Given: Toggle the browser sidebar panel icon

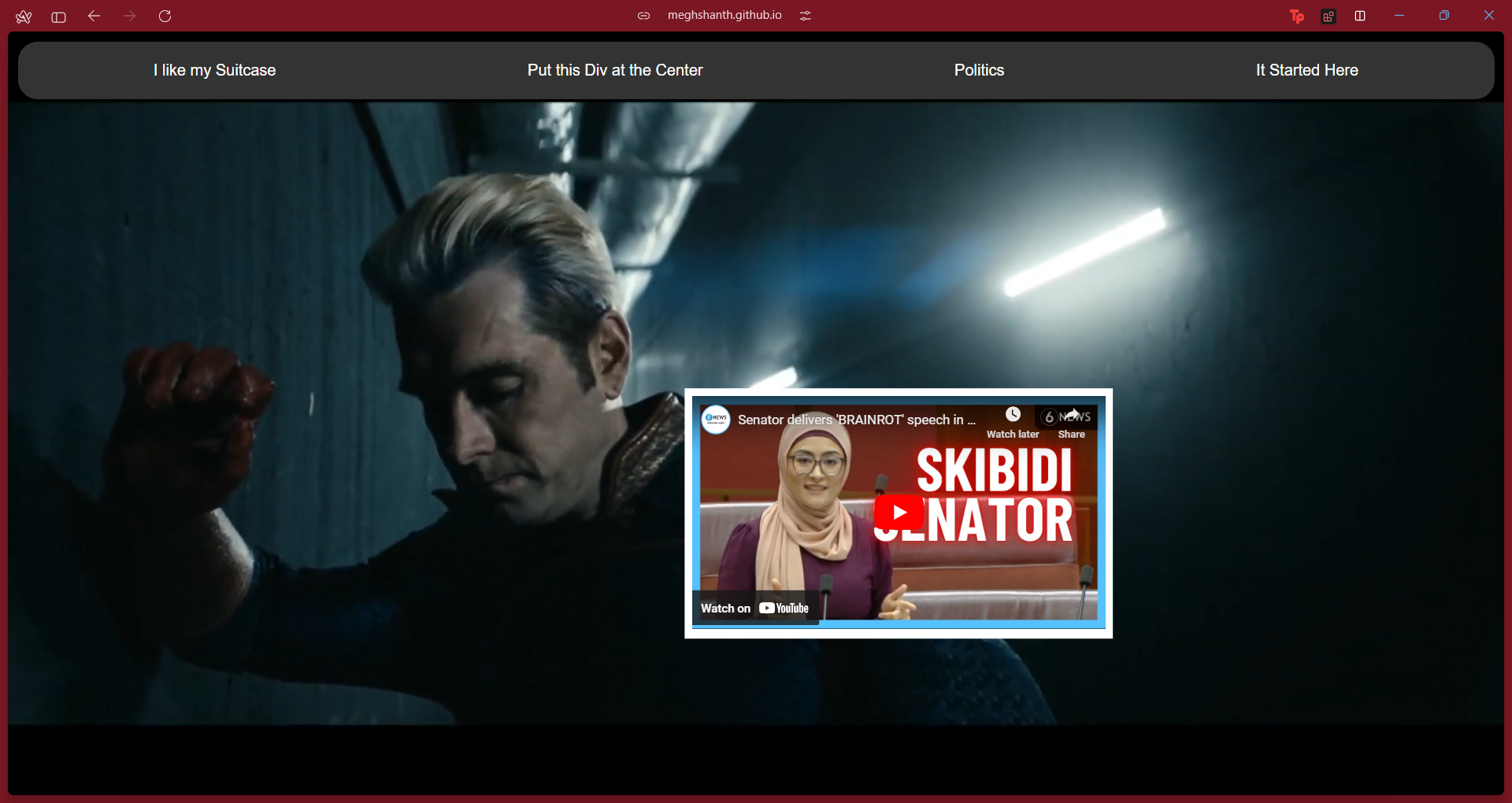Looking at the screenshot, I should pos(58,17).
